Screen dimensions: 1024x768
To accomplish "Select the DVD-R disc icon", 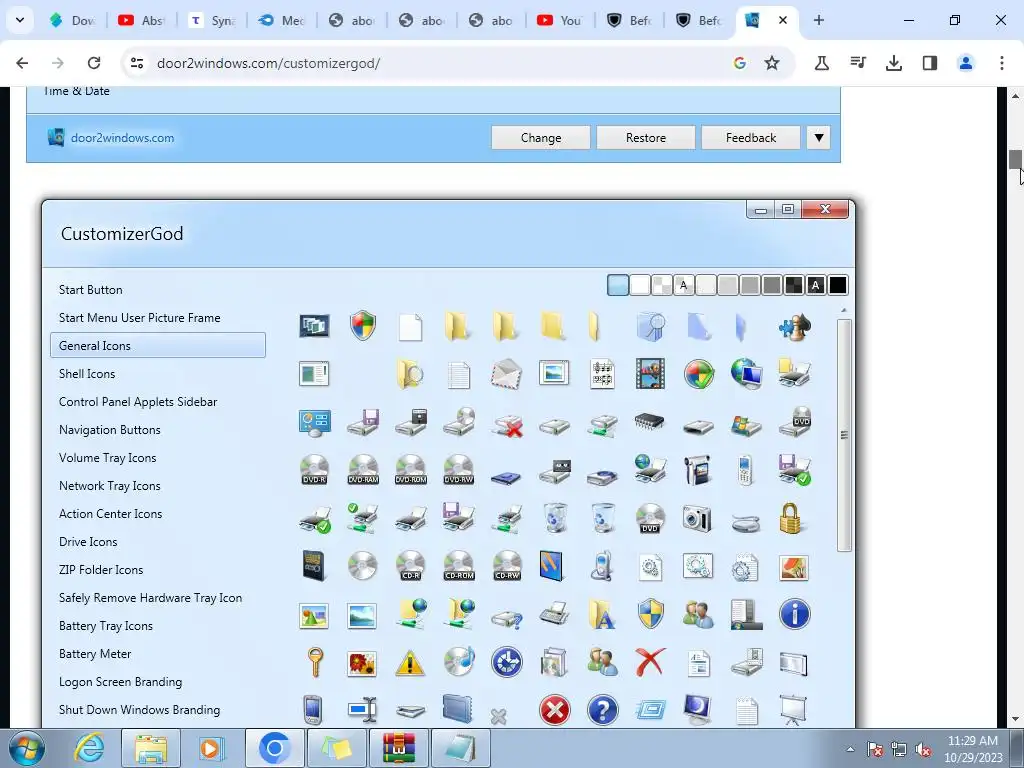I will 314,470.
